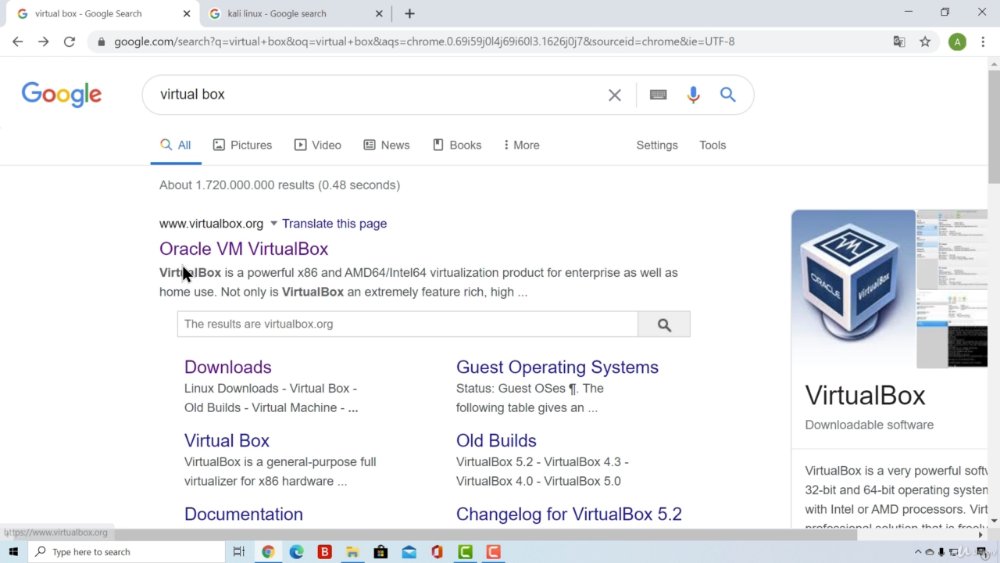Search within virtualbox.org using magnifier button
The image size is (1000, 563).
coord(664,325)
